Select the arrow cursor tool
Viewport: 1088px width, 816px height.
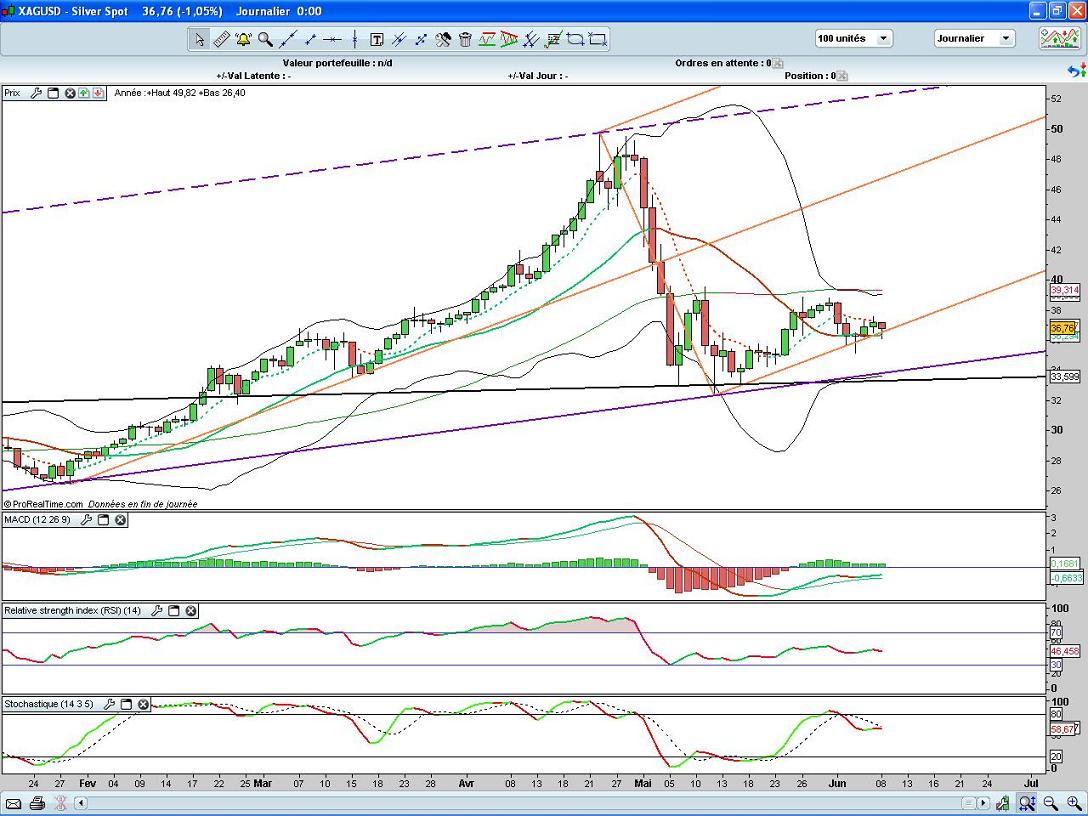199,39
